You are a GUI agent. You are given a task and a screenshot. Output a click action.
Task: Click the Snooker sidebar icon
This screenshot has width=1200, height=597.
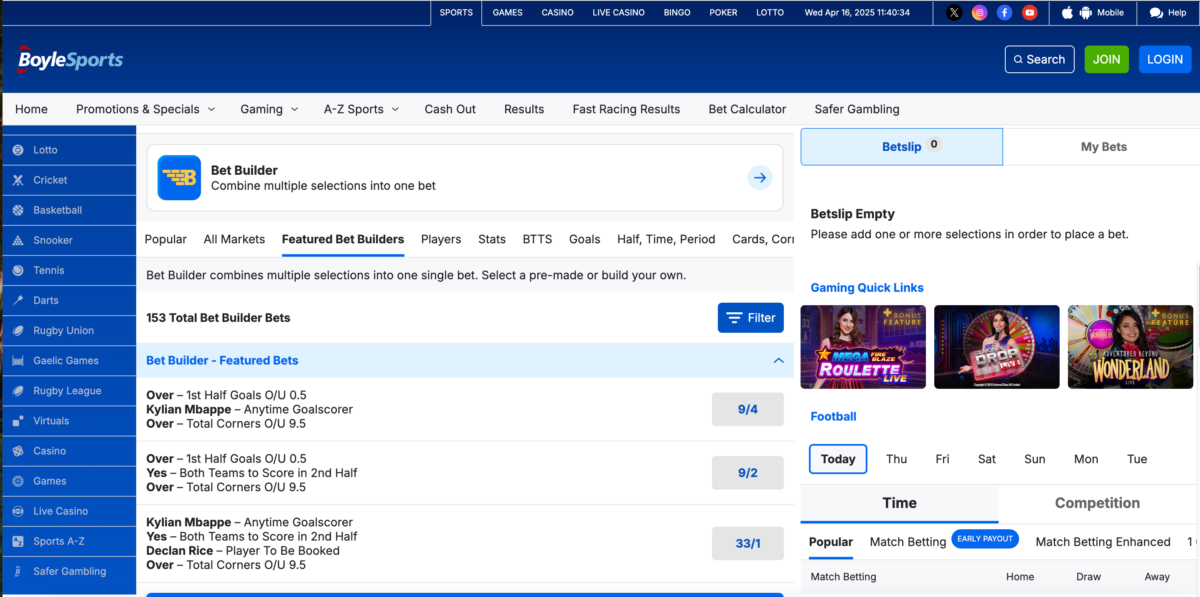point(18,240)
